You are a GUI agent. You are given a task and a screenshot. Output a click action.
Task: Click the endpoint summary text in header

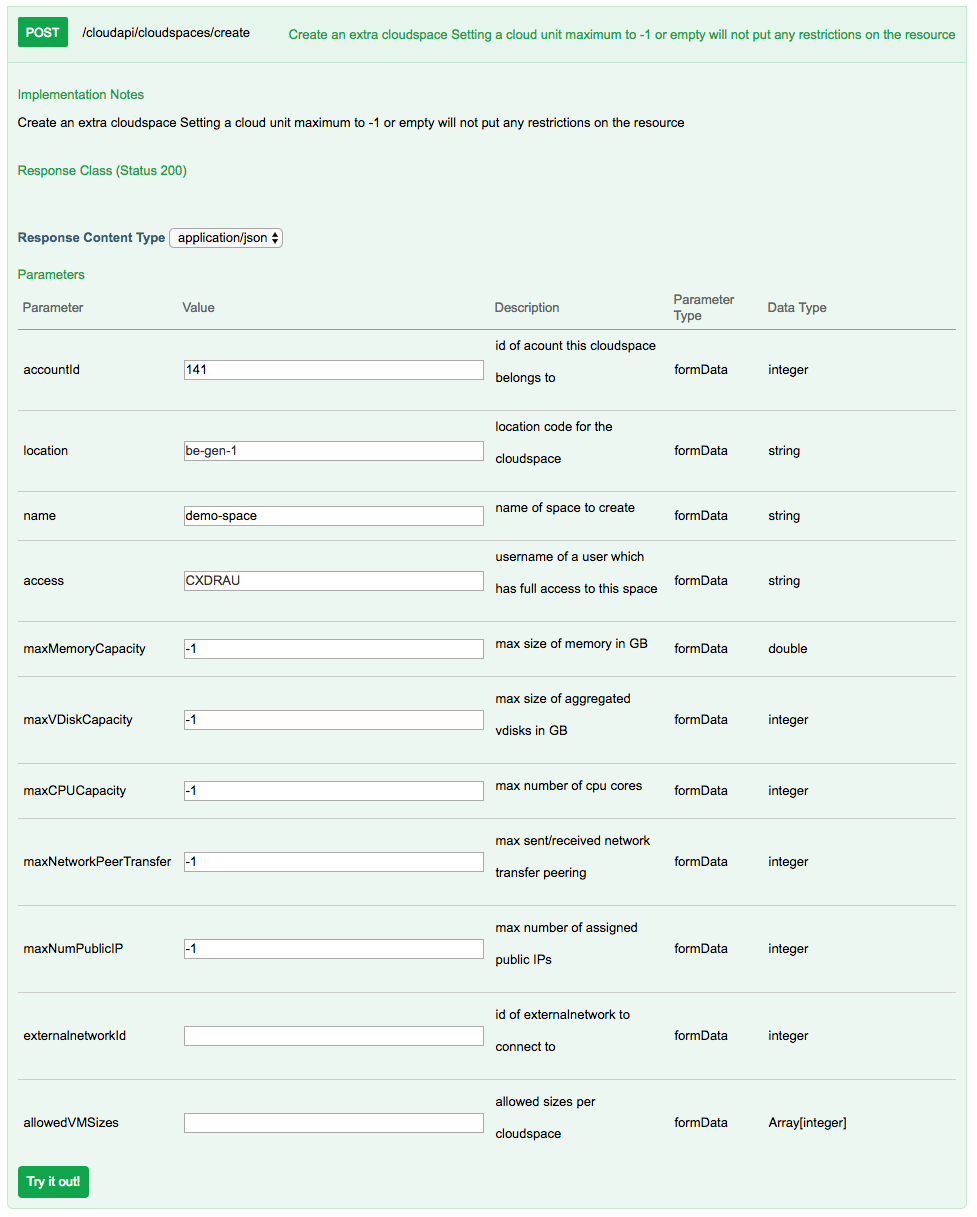pos(621,35)
